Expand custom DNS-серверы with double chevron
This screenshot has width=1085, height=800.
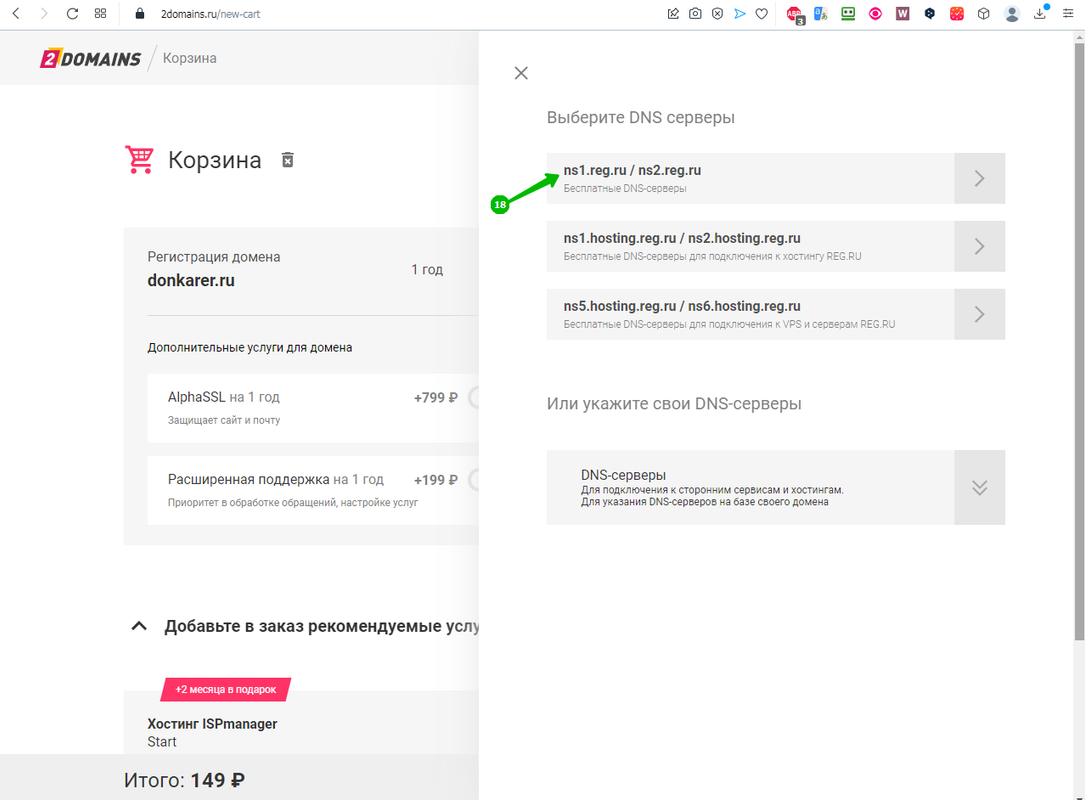pos(979,487)
